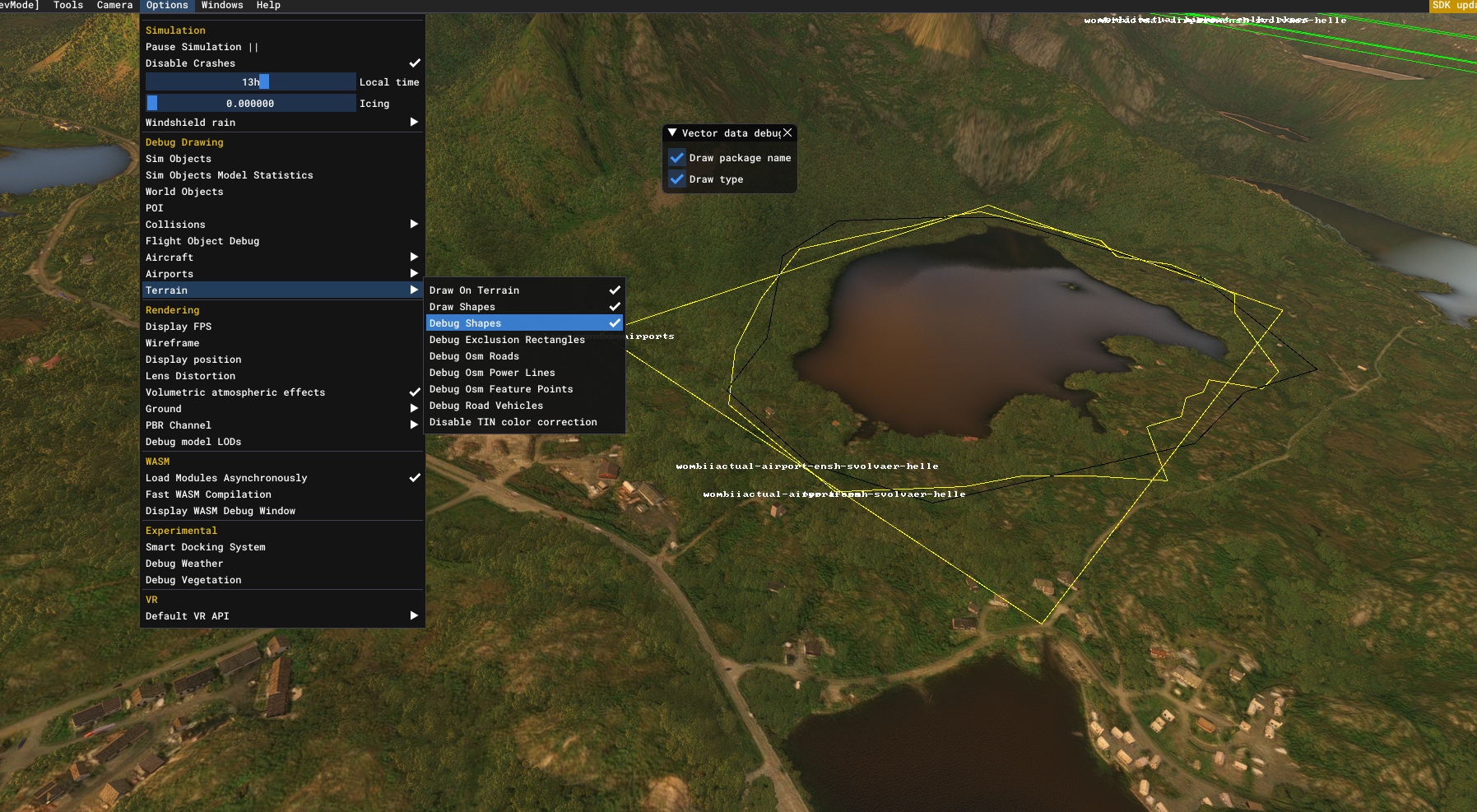The height and width of the screenshot is (812, 1477).
Task: Open the Options menu
Action: (x=167, y=5)
